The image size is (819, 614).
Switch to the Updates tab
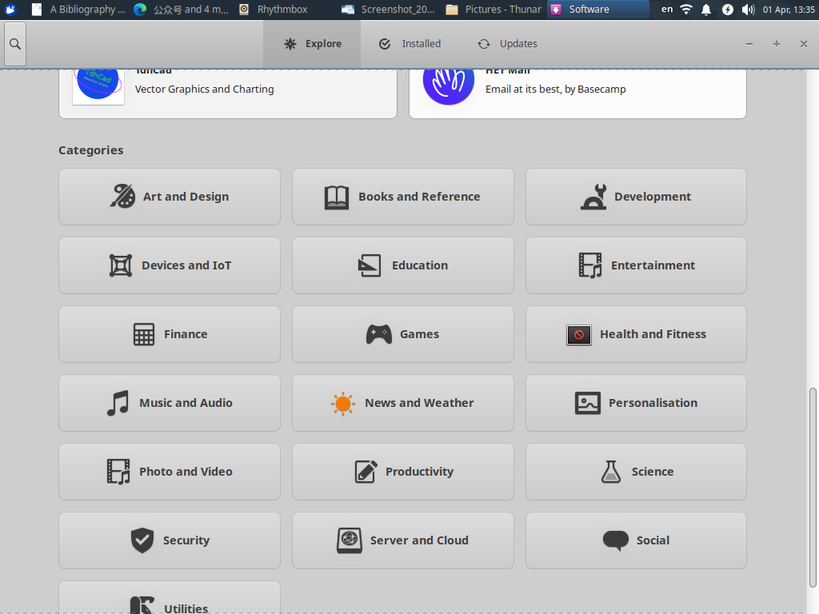(x=507, y=44)
